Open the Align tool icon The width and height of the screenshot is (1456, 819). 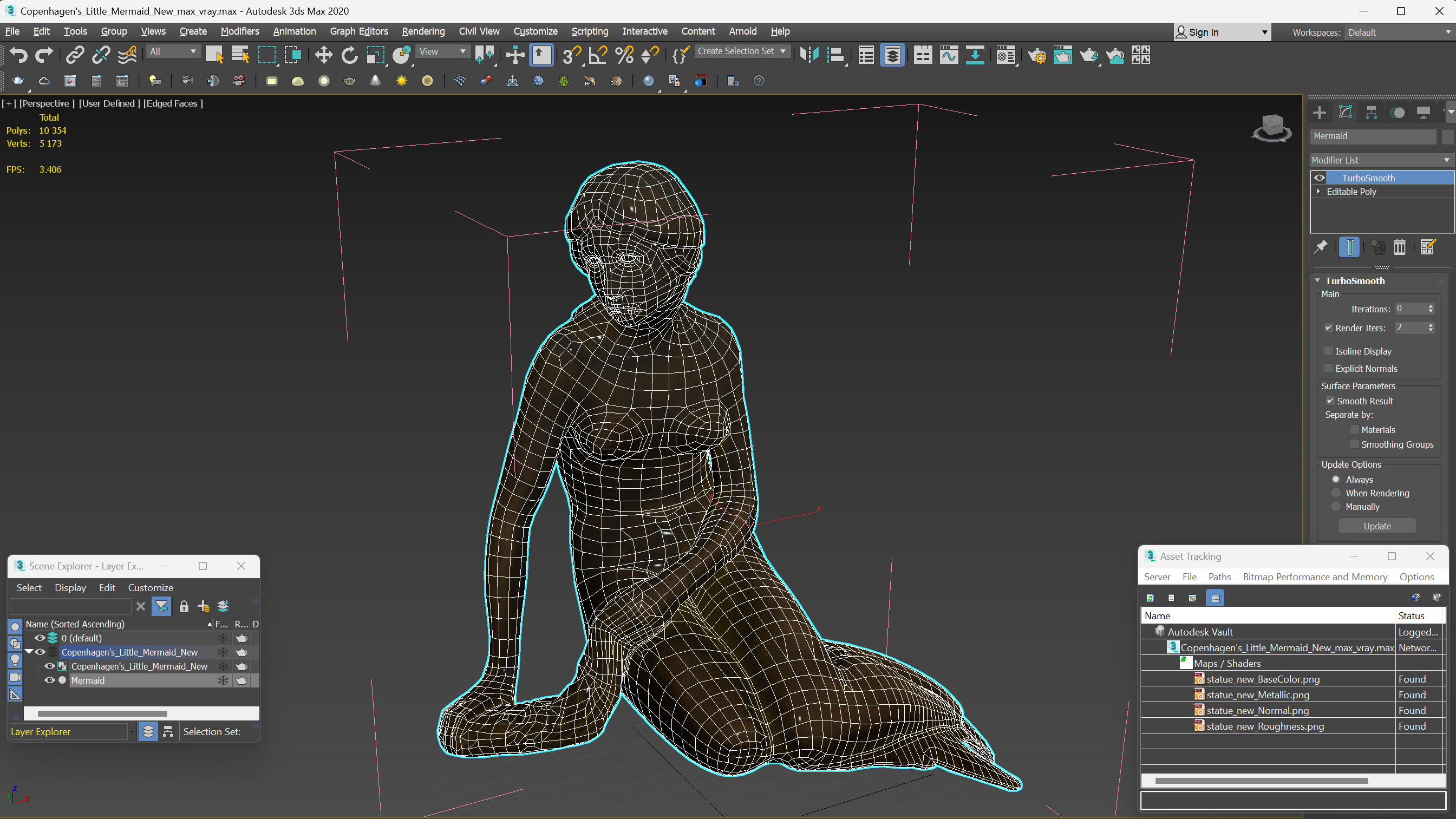[835, 55]
